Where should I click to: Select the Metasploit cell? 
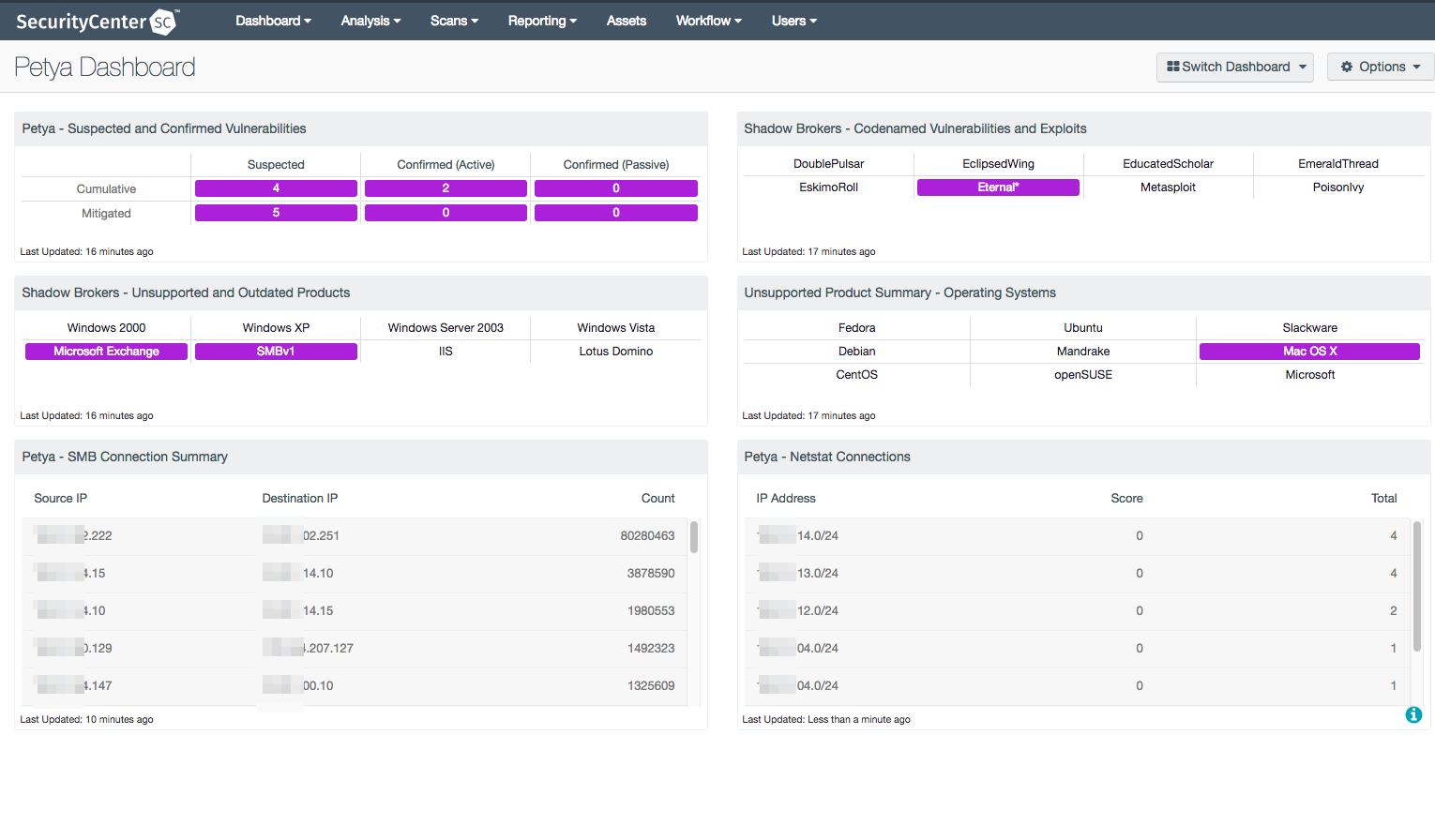click(1168, 187)
